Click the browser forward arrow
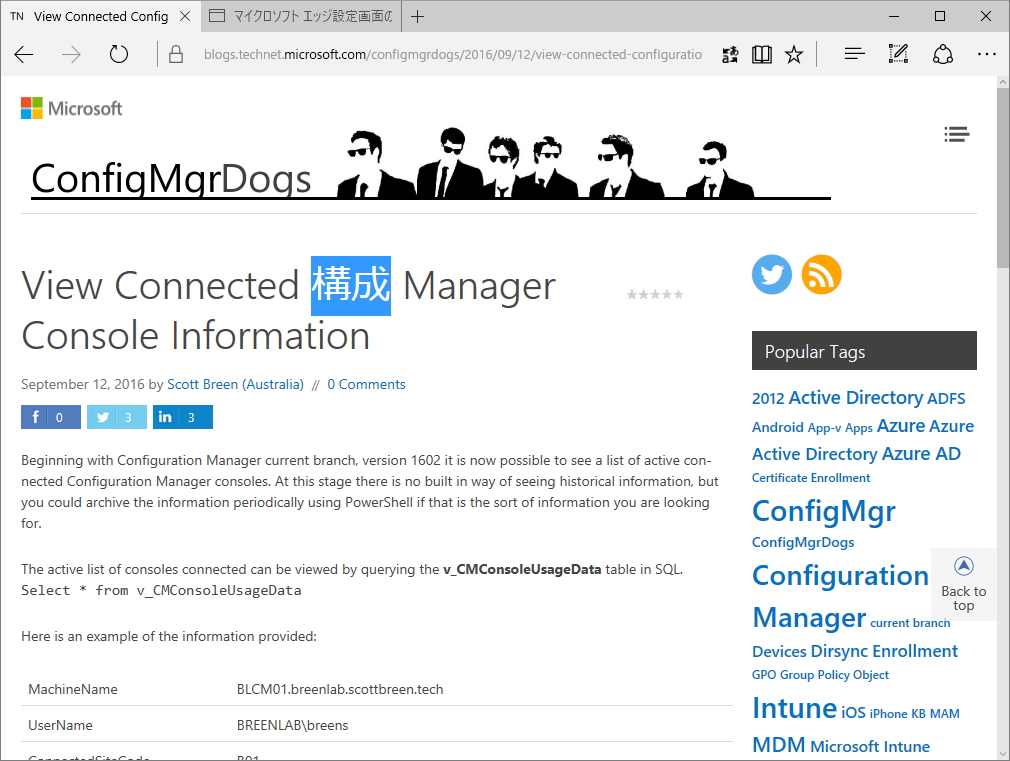This screenshot has width=1010, height=761. tap(71, 55)
